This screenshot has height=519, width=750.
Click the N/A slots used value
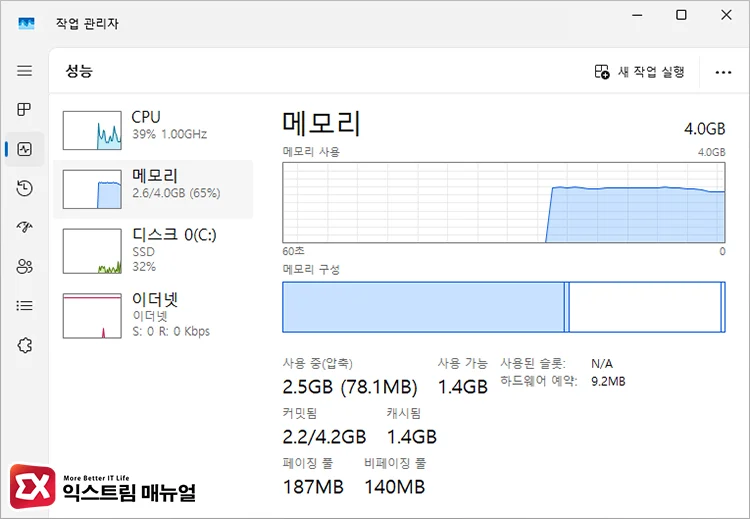point(602,364)
